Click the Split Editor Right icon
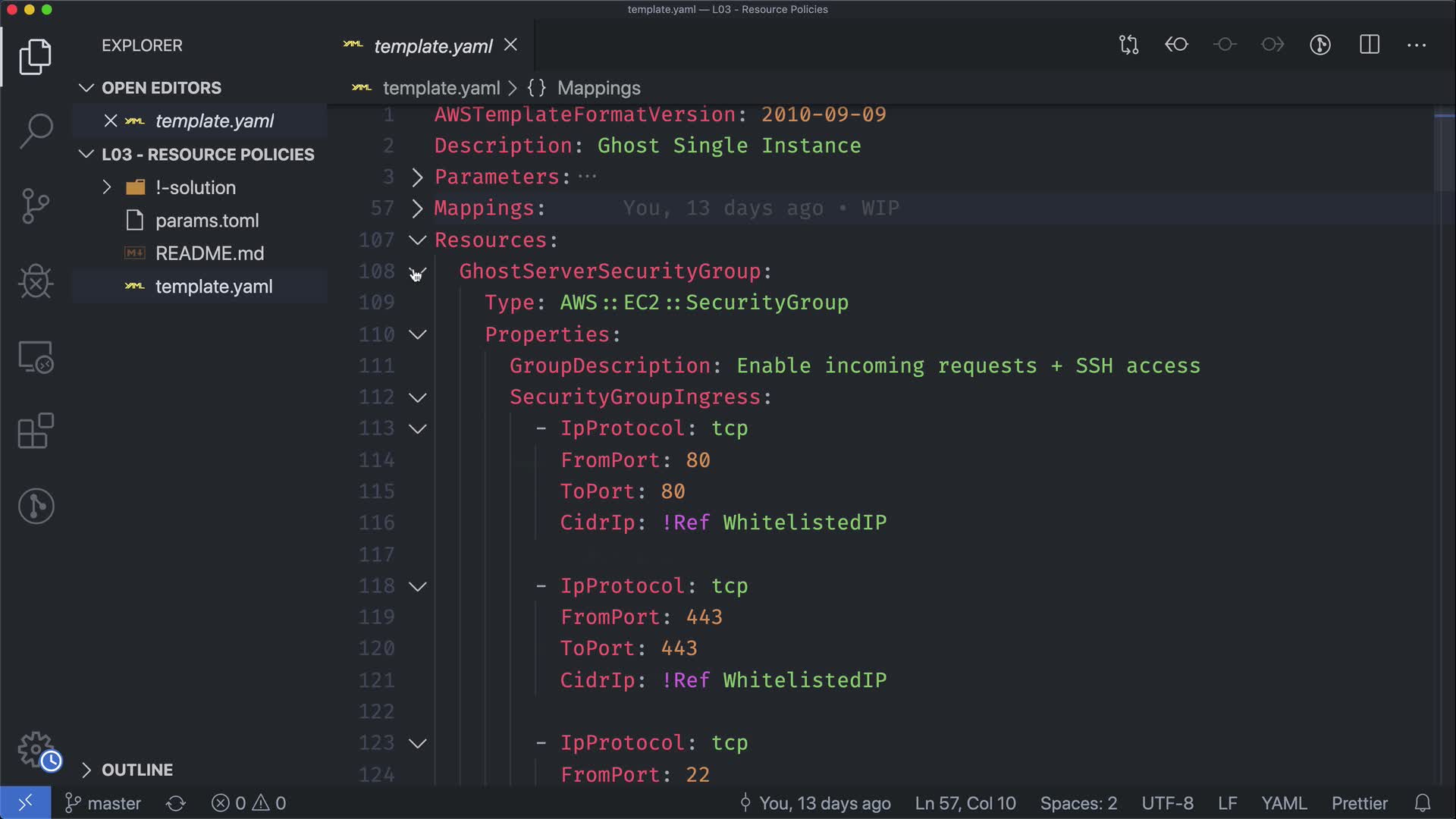Viewport: 1456px width, 819px height. click(x=1369, y=45)
